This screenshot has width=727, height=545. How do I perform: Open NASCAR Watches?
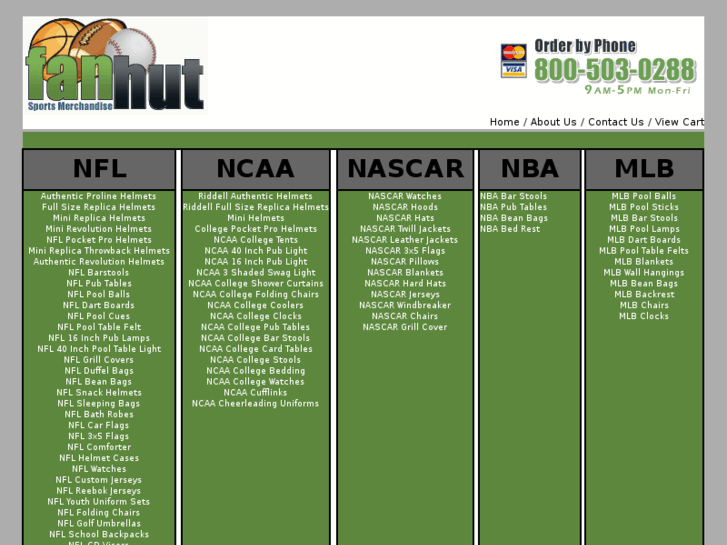[405, 196]
